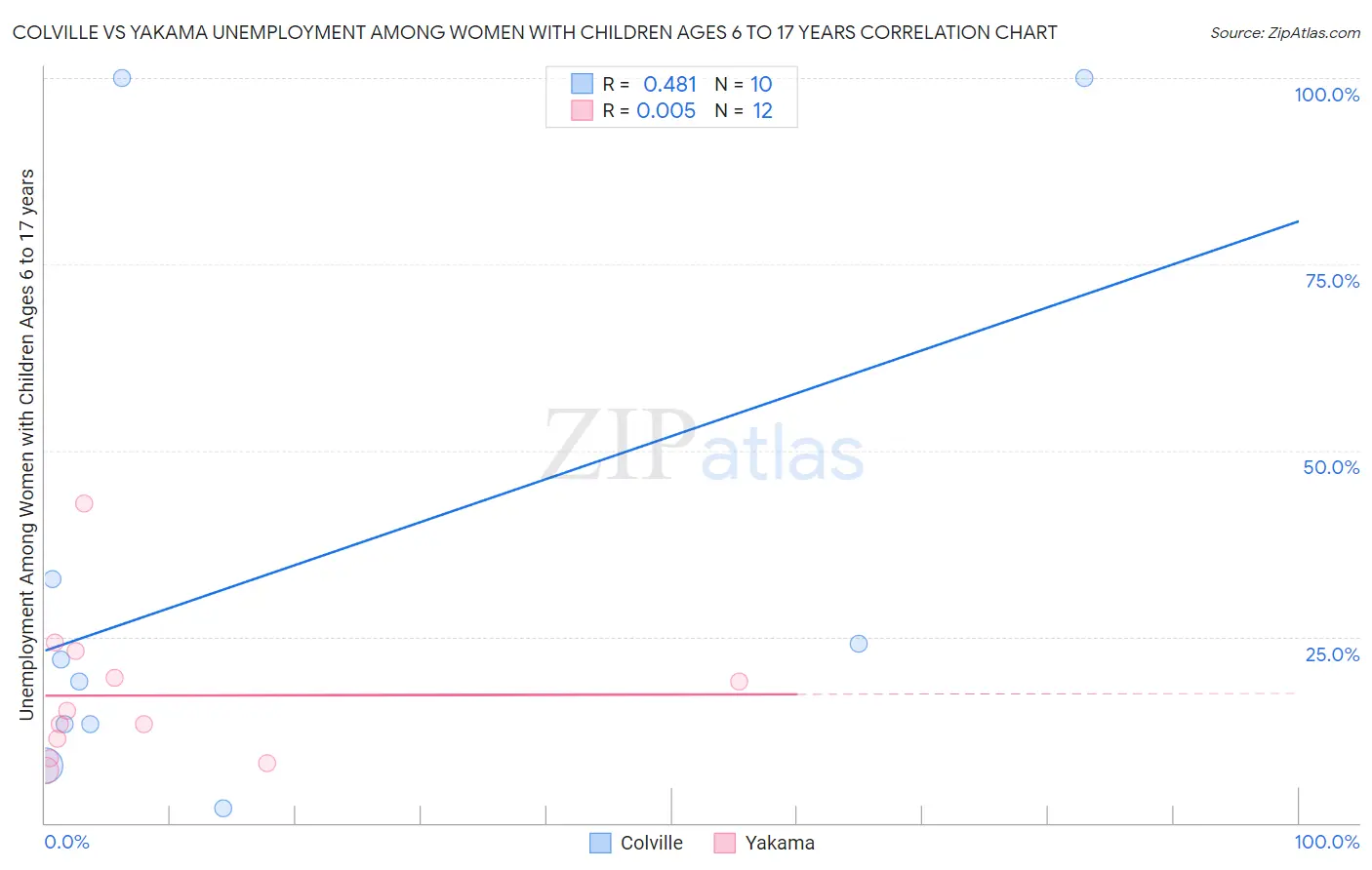Click the blue swatch in R = 0.481 legend row

coord(582,84)
